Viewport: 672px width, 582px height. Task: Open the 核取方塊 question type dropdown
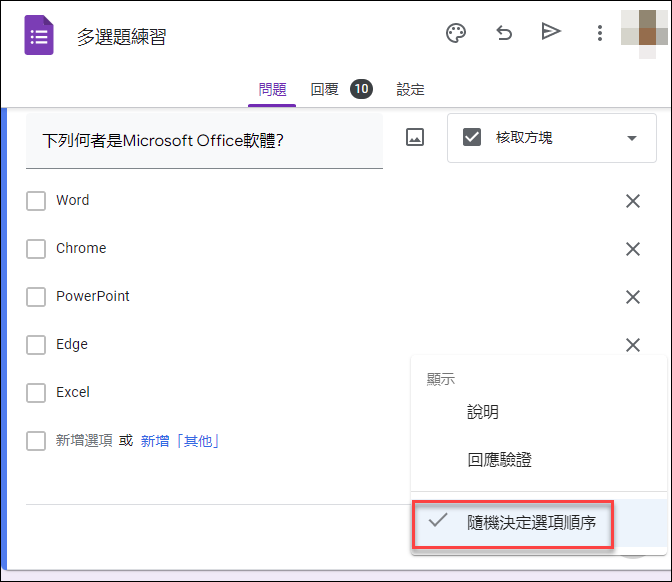(x=552, y=138)
